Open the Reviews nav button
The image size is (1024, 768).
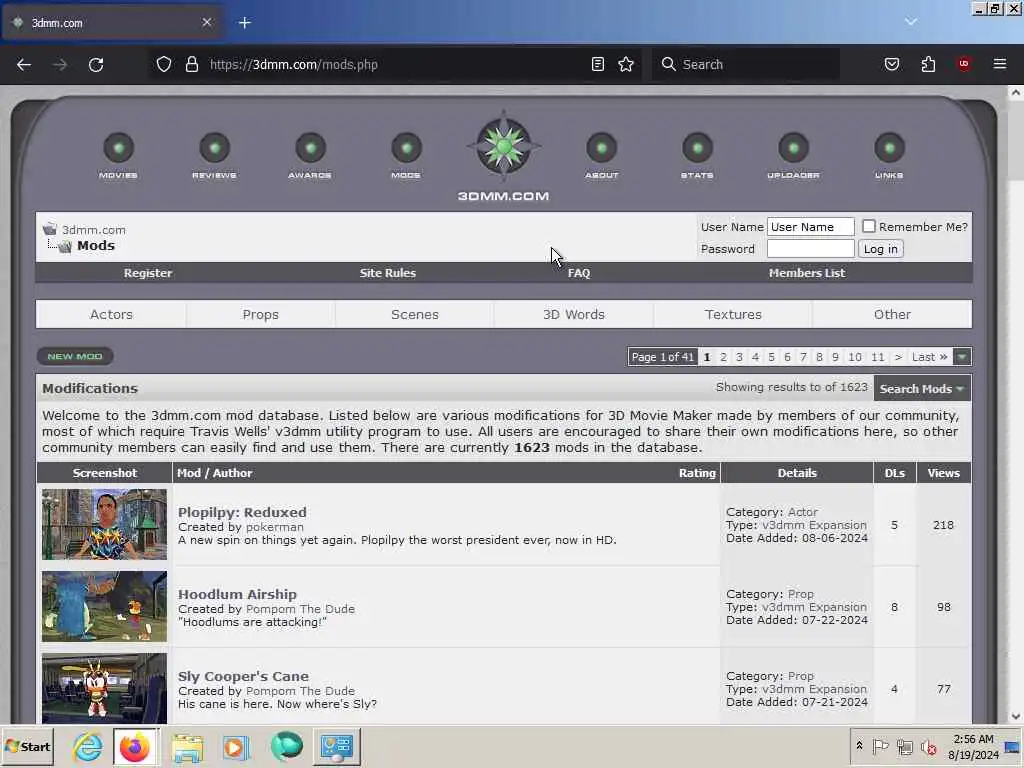coord(214,155)
